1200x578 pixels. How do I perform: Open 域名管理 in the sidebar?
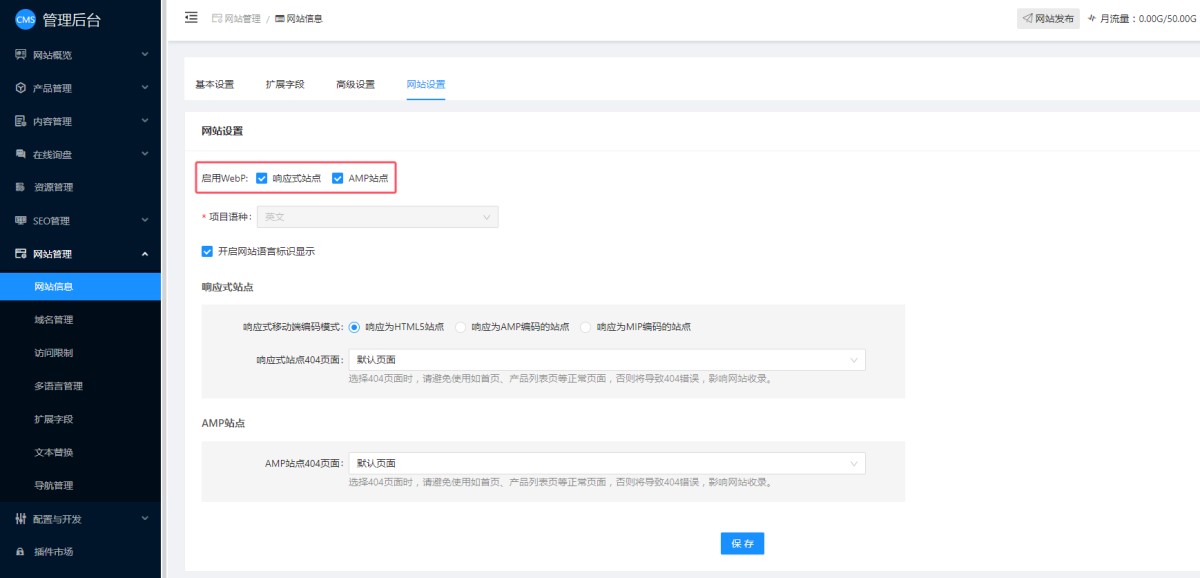[x=54, y=320]
